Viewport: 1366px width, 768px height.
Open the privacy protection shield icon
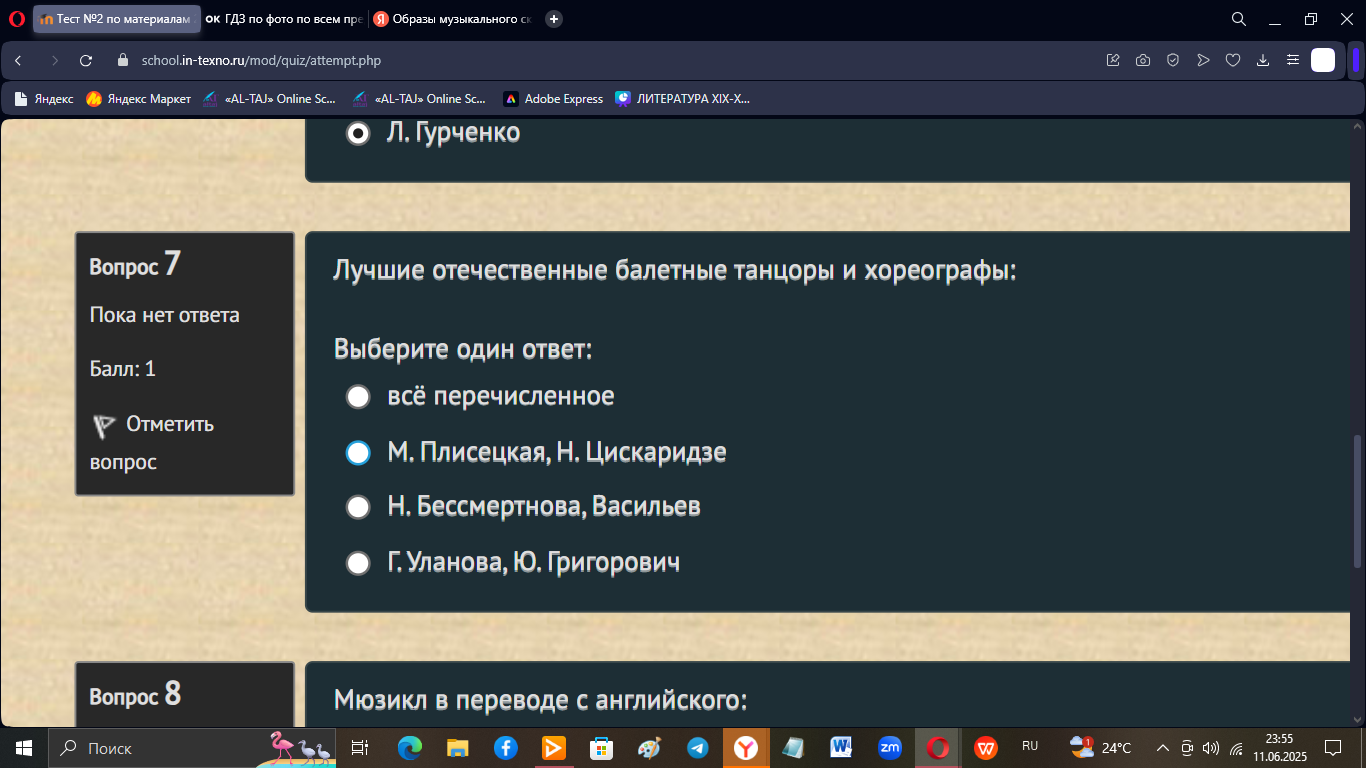coord(1173,60)
